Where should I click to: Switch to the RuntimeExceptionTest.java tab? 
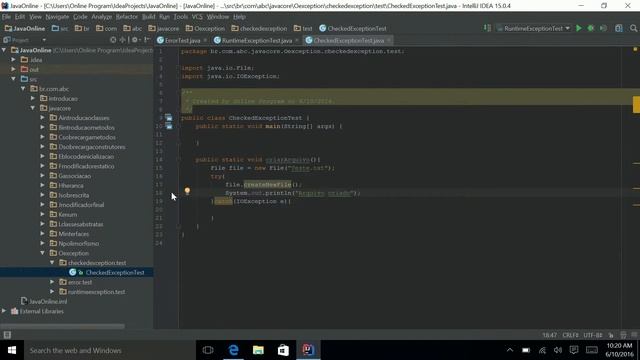[257, 40]
